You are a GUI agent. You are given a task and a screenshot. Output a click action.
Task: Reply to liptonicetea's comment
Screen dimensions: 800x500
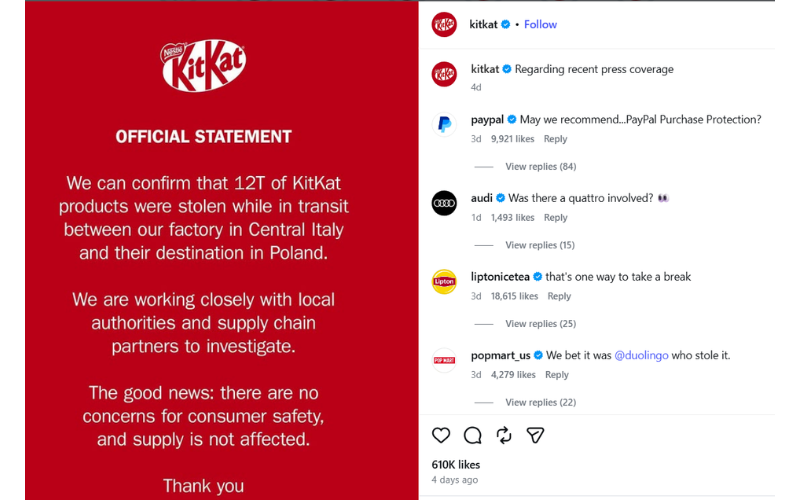click(559, 296)
